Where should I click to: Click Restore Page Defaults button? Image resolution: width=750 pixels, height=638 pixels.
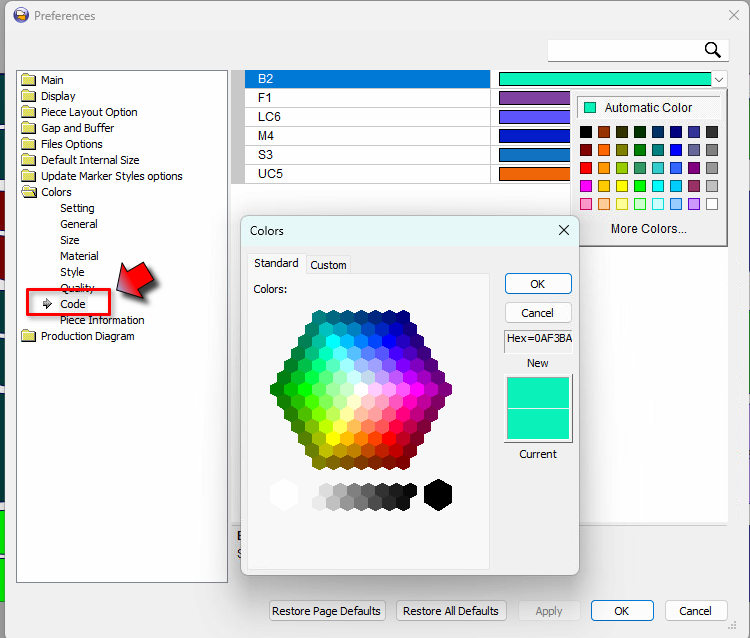327,611
